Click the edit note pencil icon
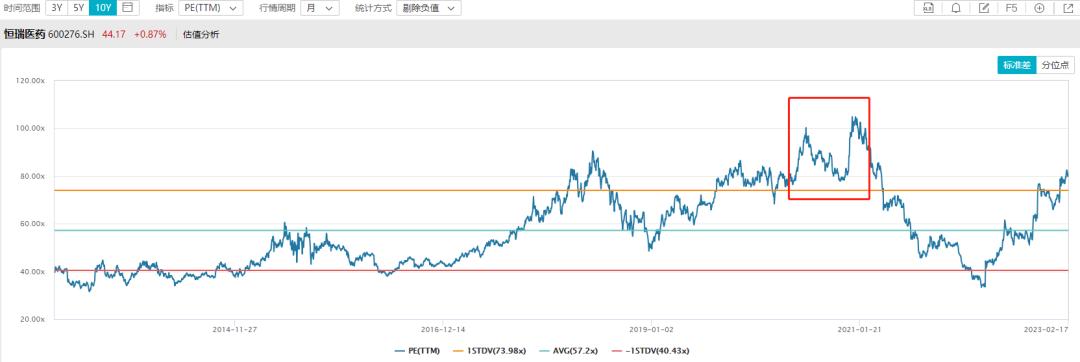Screen dimensions: 1080x362 tap(984, 8)
